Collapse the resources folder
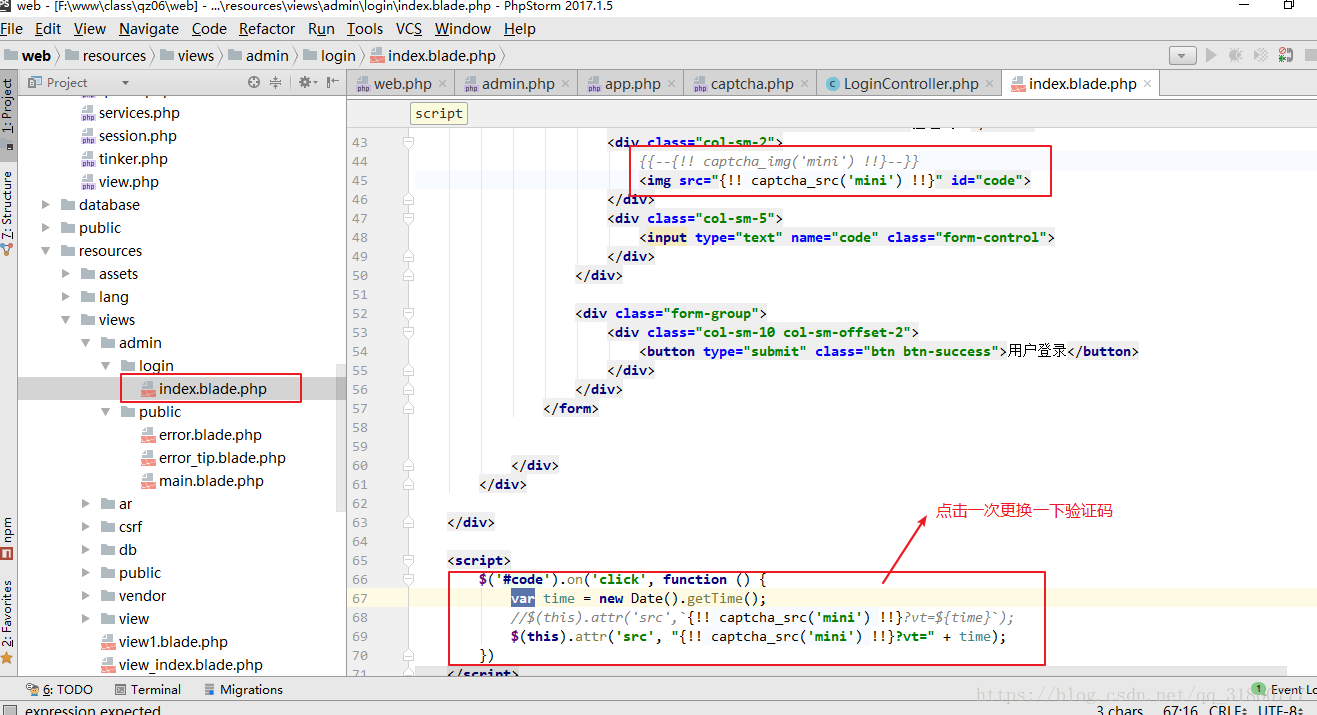 point(46,251)
